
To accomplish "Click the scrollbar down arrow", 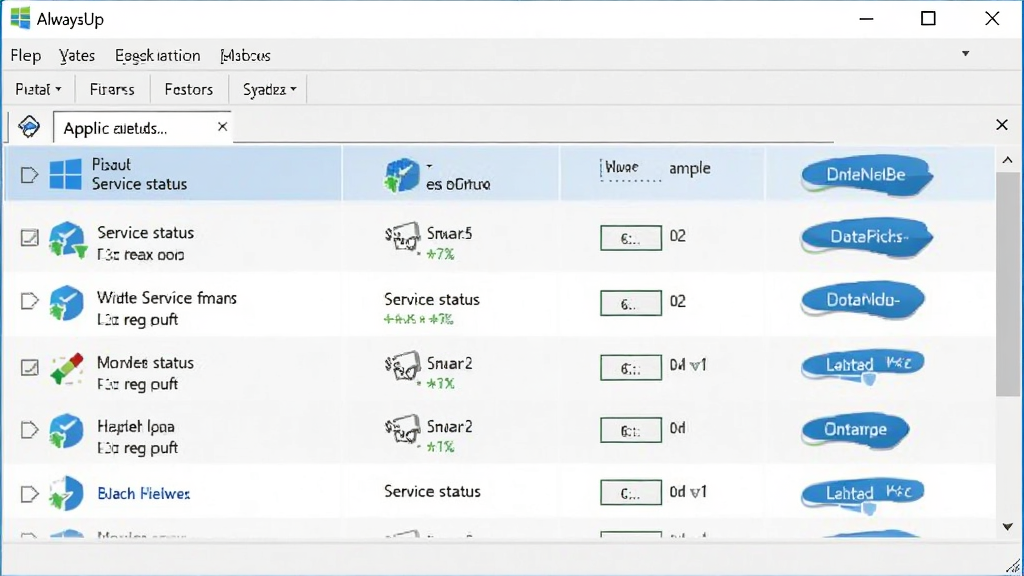I will click(x=1008, y=526).
